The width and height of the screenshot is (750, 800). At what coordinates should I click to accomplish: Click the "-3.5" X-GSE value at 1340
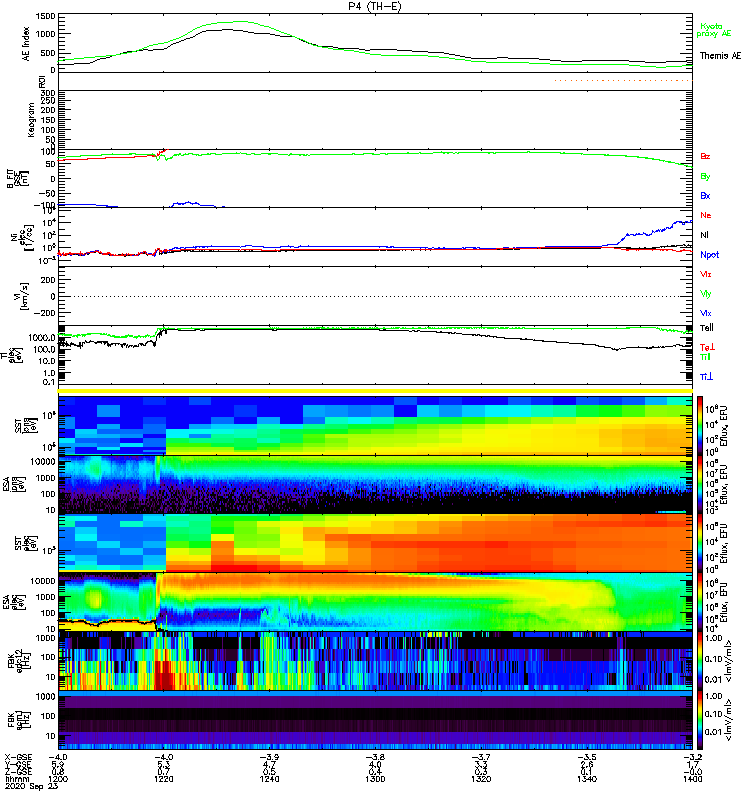587,757
